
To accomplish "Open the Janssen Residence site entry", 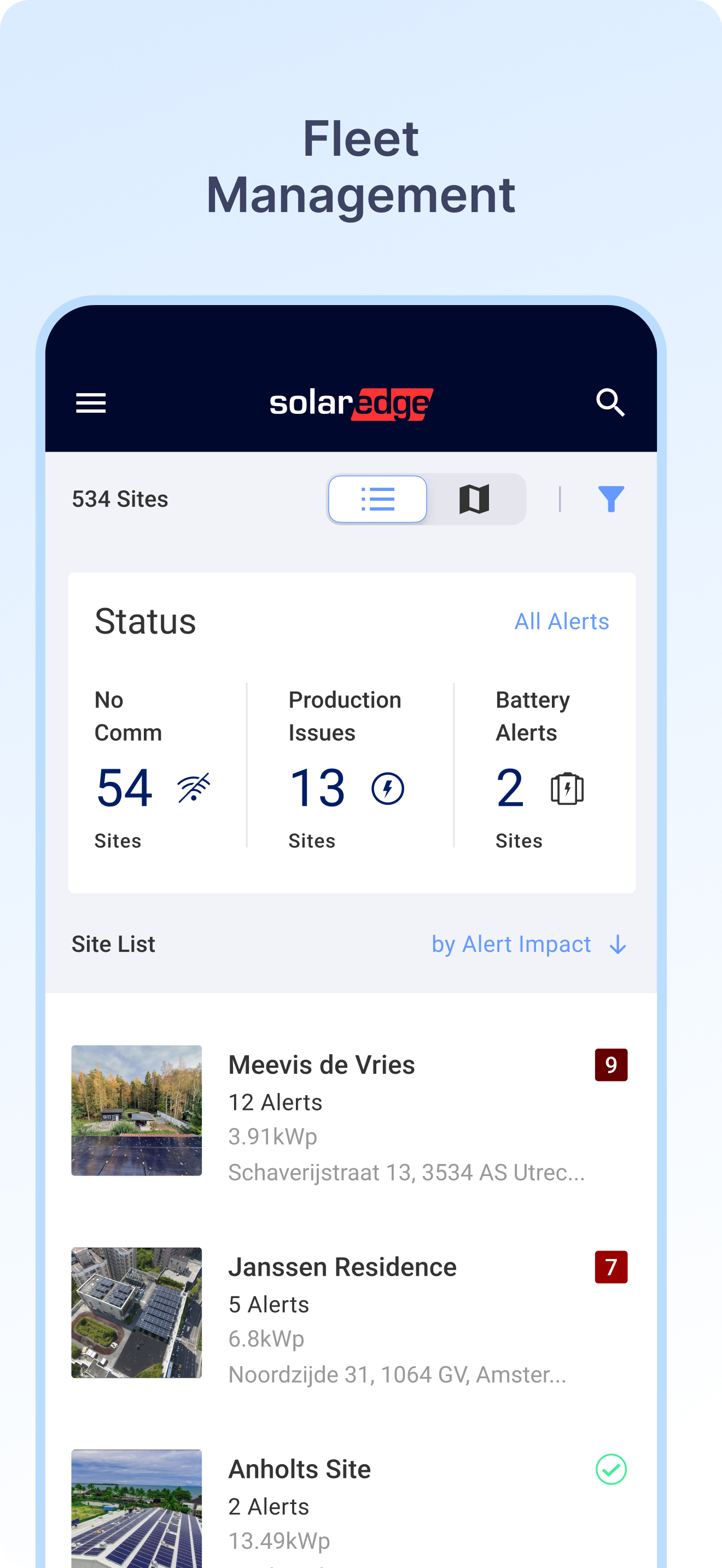I will 342,1267.
